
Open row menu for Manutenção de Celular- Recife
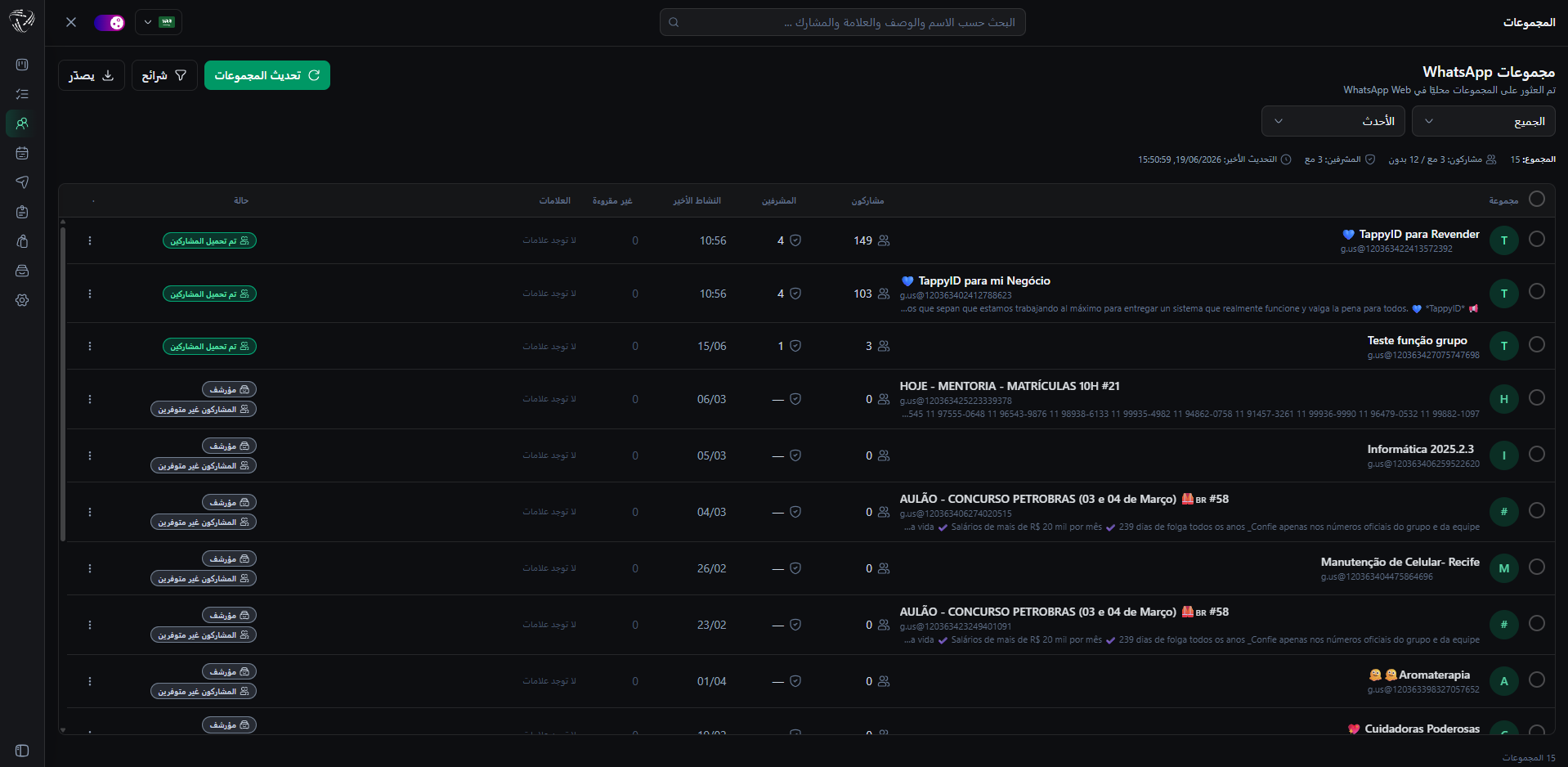coord(90,568)
